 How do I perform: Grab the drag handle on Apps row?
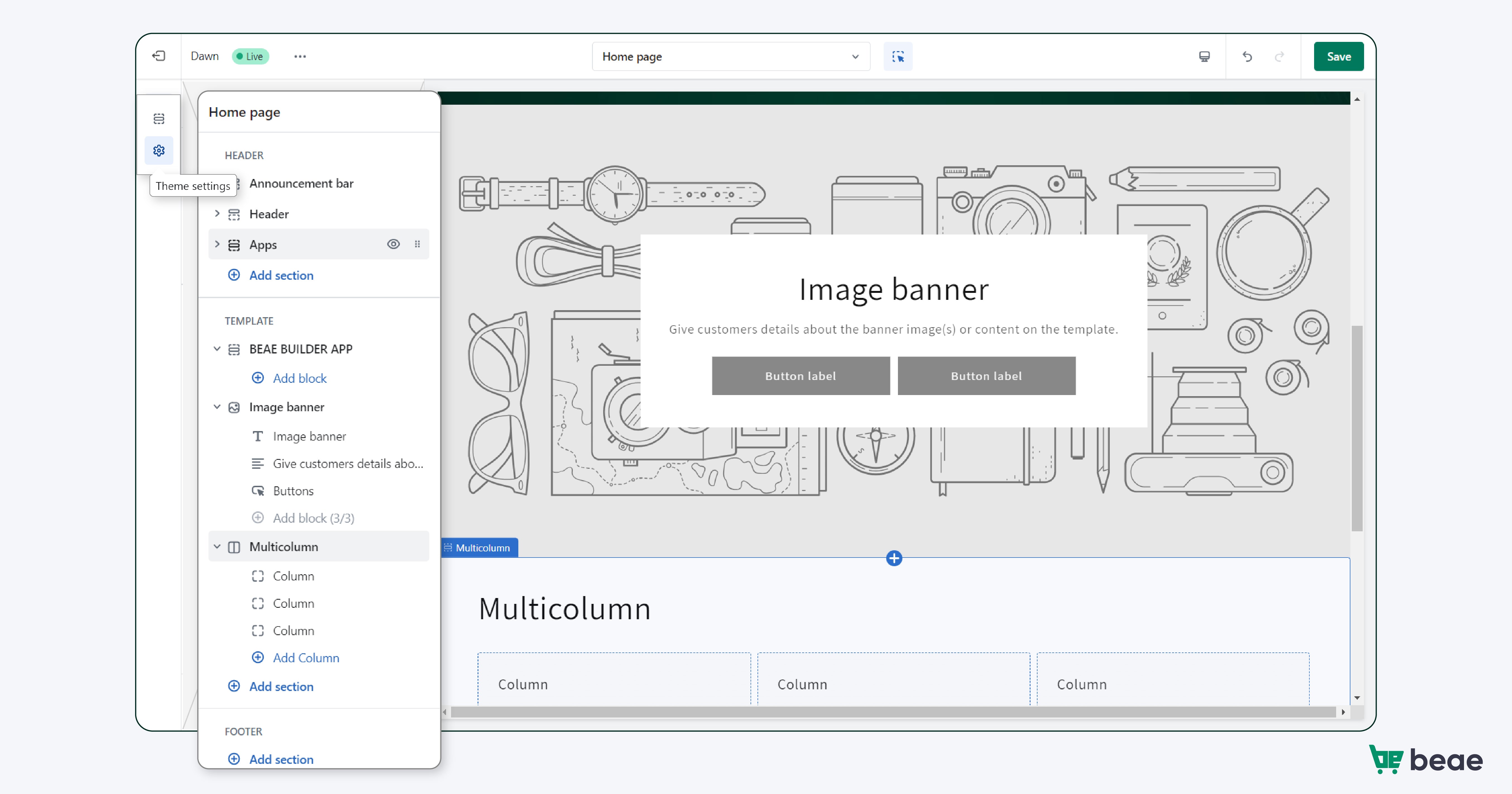pyautogui.click(x=417, y=244)
